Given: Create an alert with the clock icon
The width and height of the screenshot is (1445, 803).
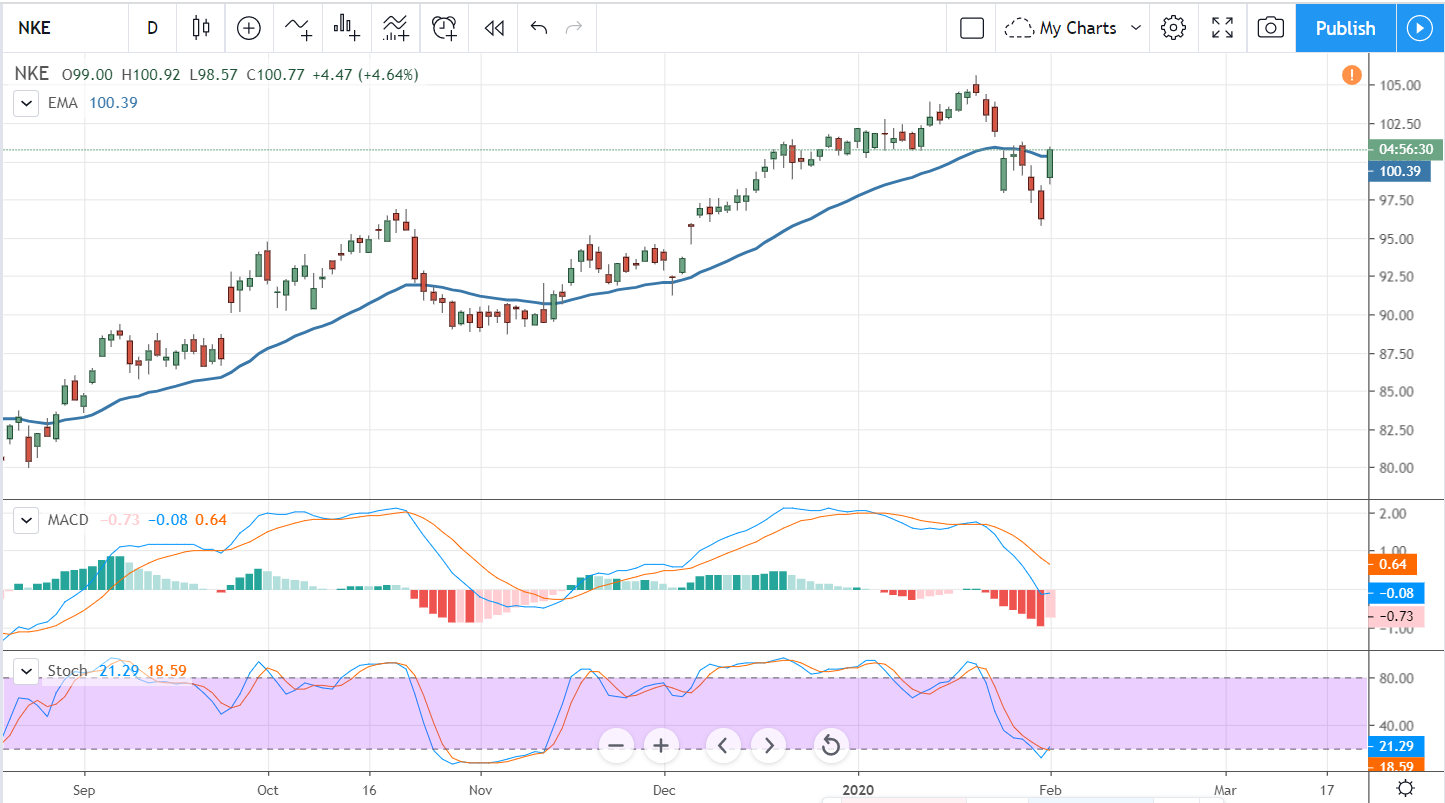Looking at the screenshot, I should (445, 28).
